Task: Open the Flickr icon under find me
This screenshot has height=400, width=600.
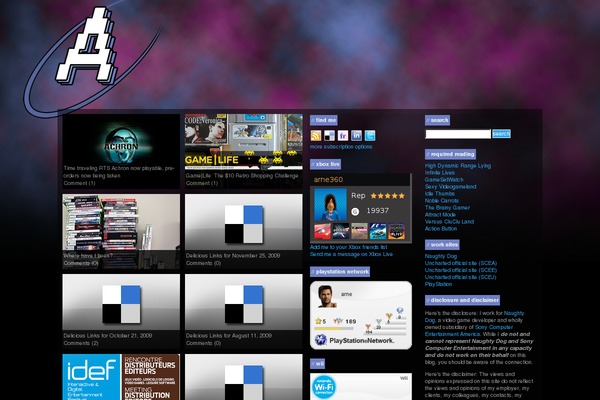Action: point(342,136)
